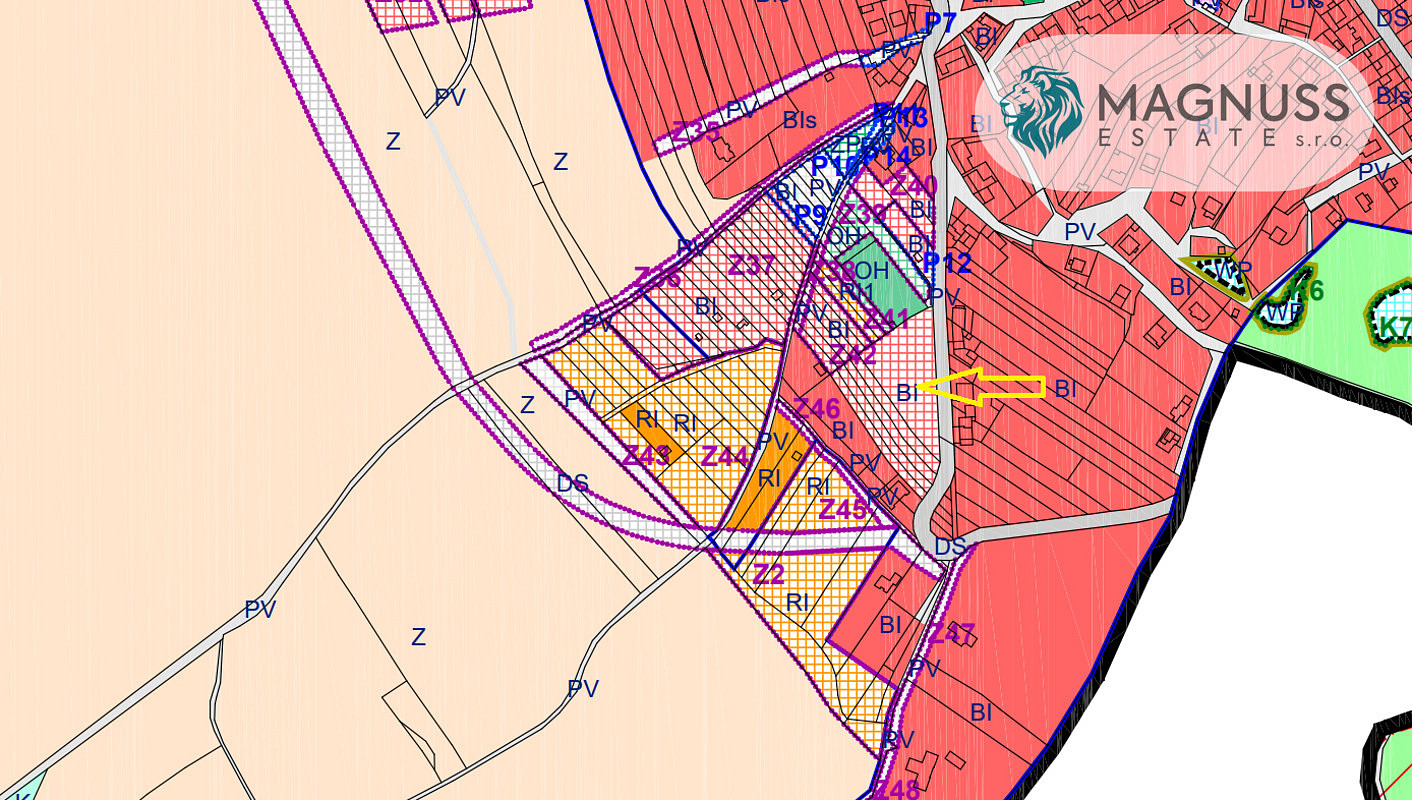Select the Z44 zone label
Image resolution: width=1412 pixels, height=800 pixels.
tap(725, 457)
